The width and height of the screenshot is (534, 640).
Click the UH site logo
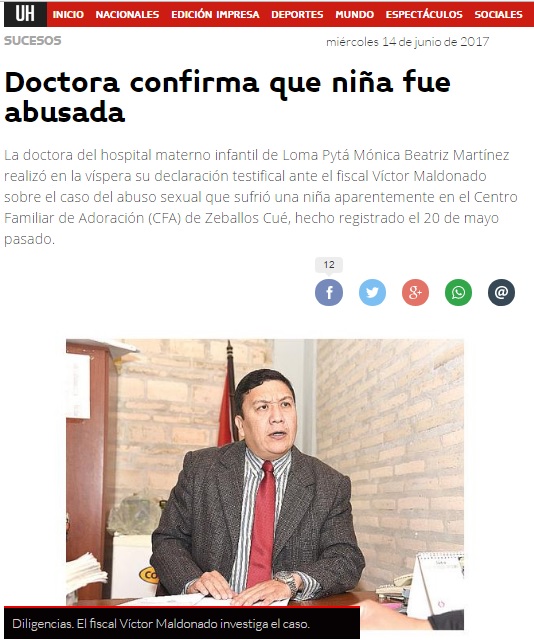tap(25, 14)
